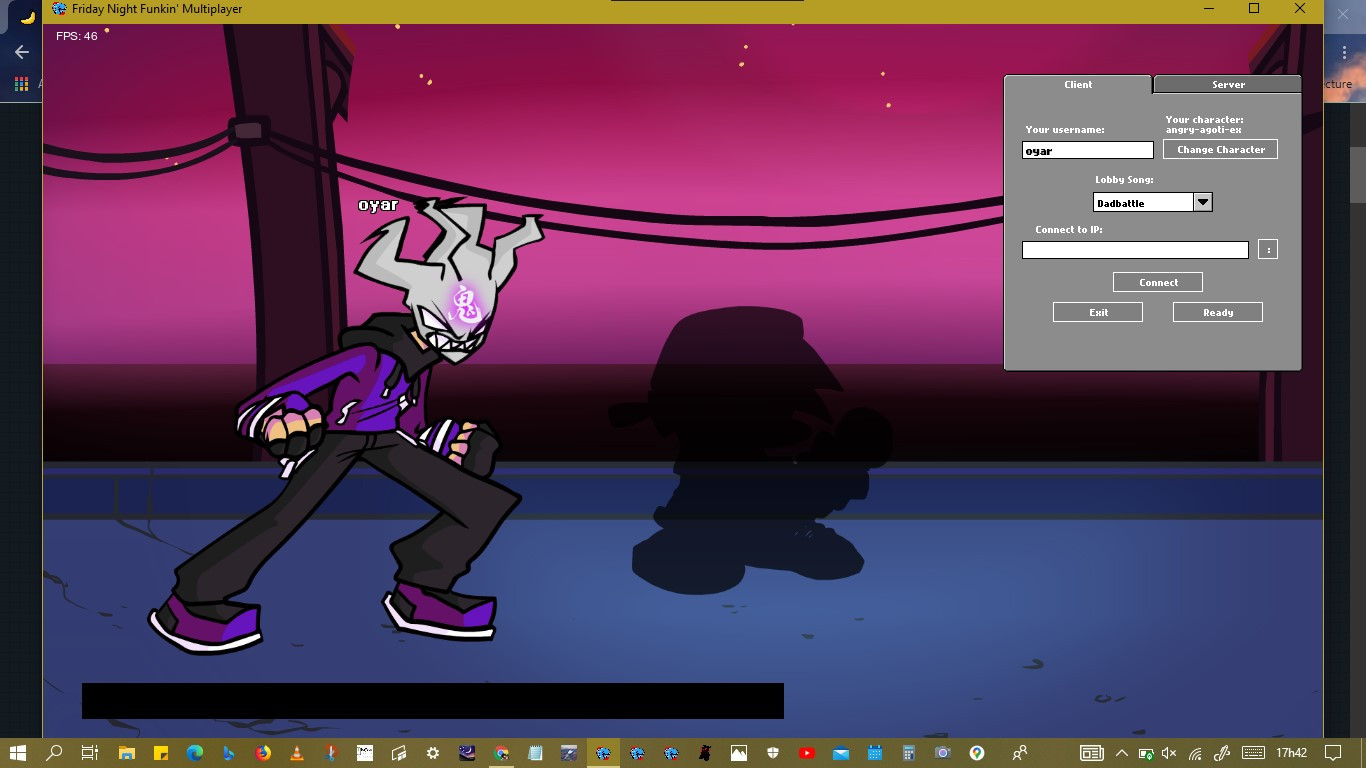Open Windows Settings gear in taskbar

(x=433, y=753)
